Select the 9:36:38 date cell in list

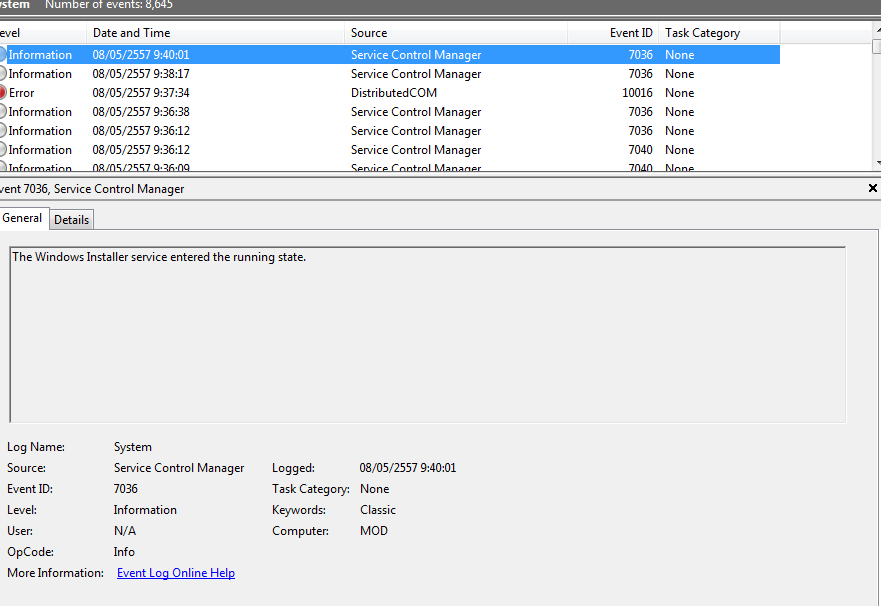[x=141, y=112]
